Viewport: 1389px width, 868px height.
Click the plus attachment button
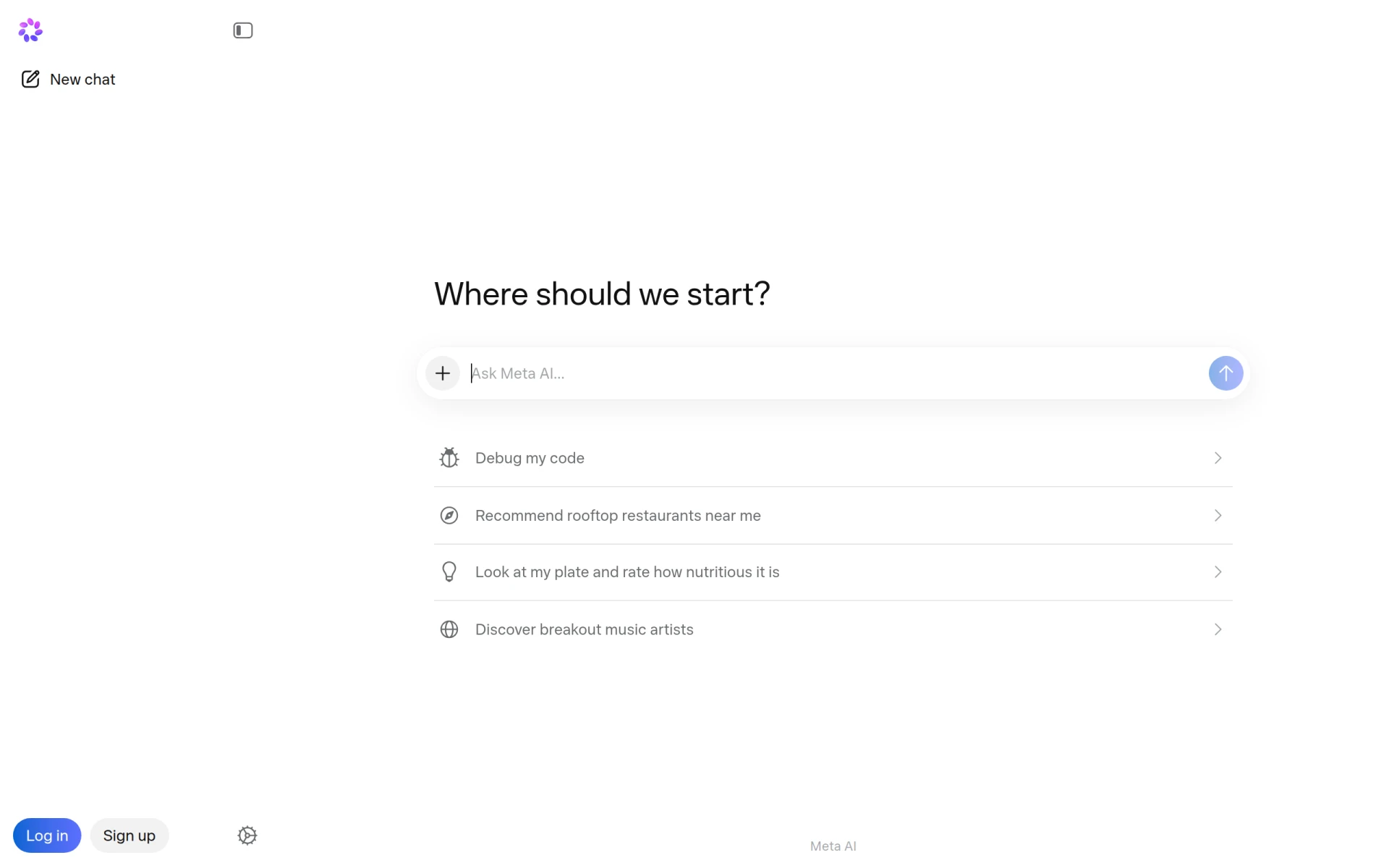(x=443, y=373)
